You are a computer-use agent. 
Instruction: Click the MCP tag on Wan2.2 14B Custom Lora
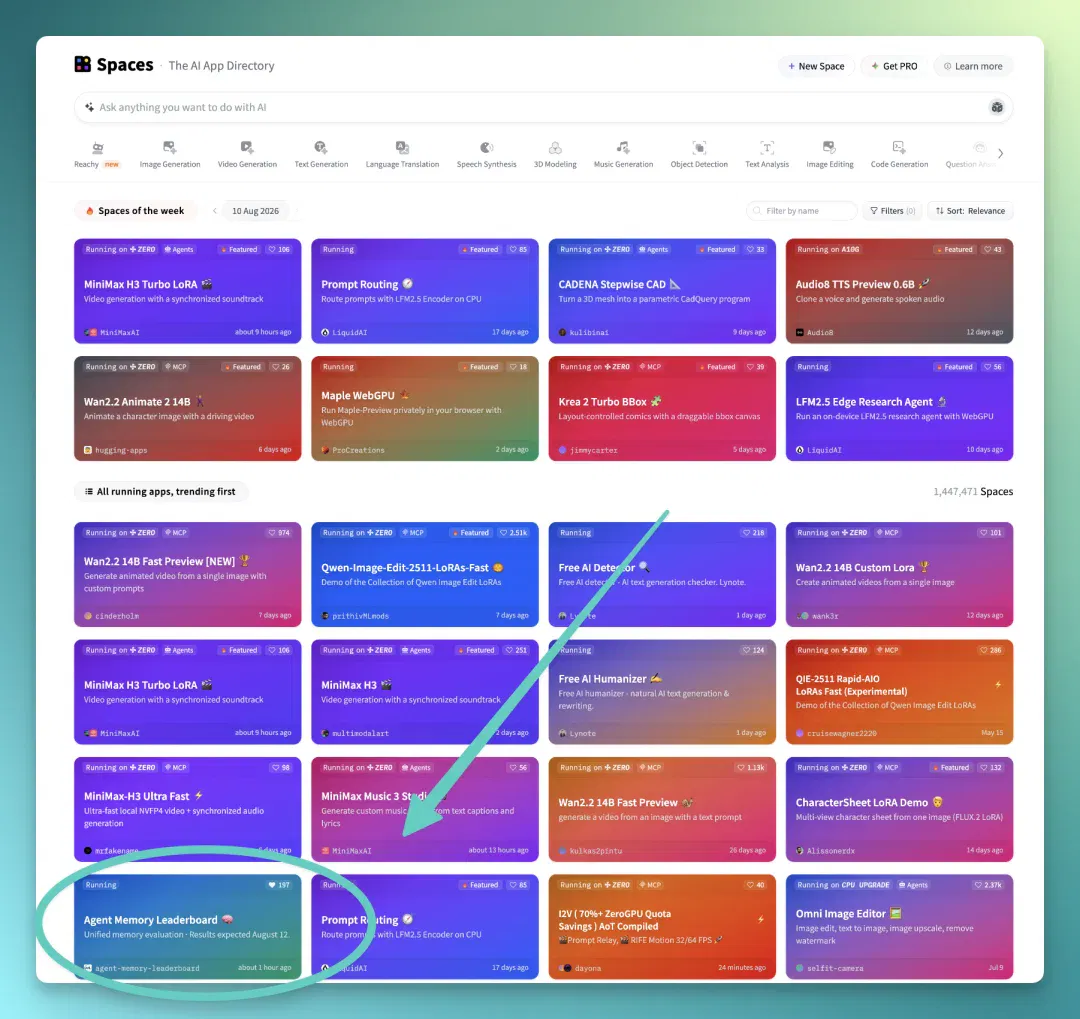887,533
